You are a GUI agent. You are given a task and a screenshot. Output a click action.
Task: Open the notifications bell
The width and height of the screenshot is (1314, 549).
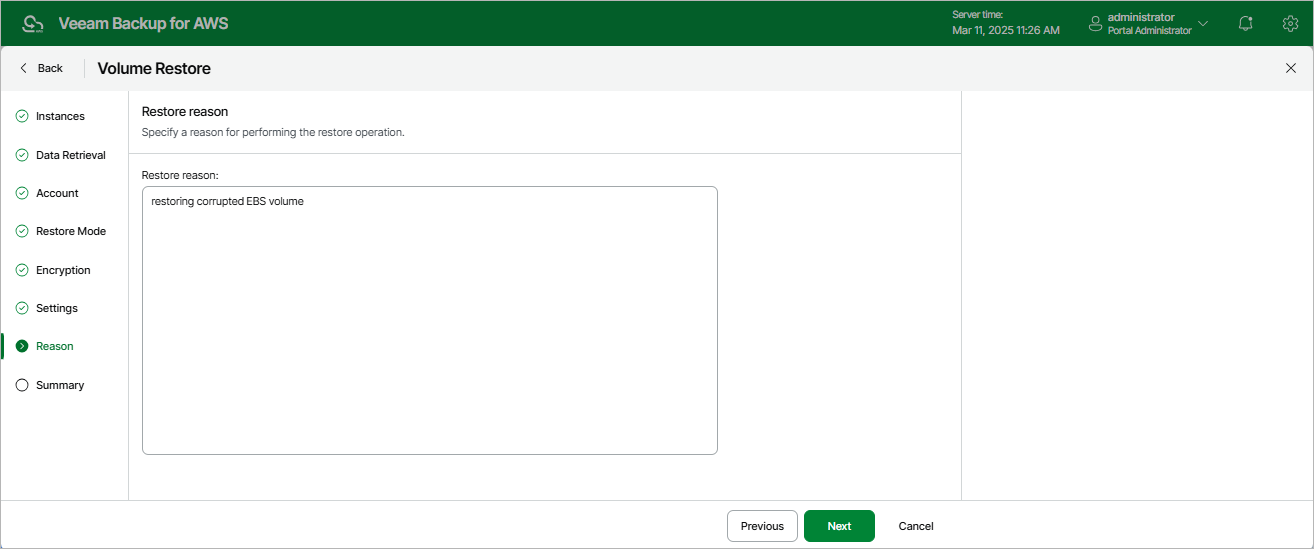pos(1246,23)
